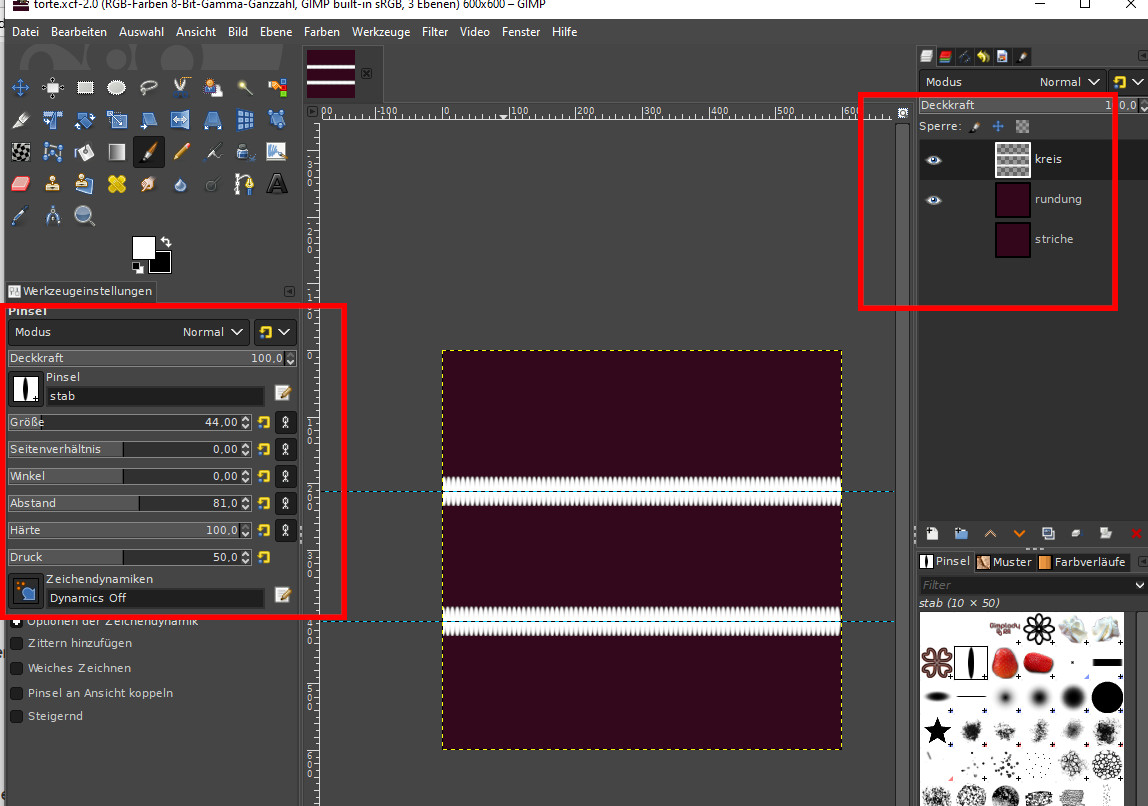Select the Paintbrush tool
The height and width of the screenshot is (806, 1148).
[149, 152]
